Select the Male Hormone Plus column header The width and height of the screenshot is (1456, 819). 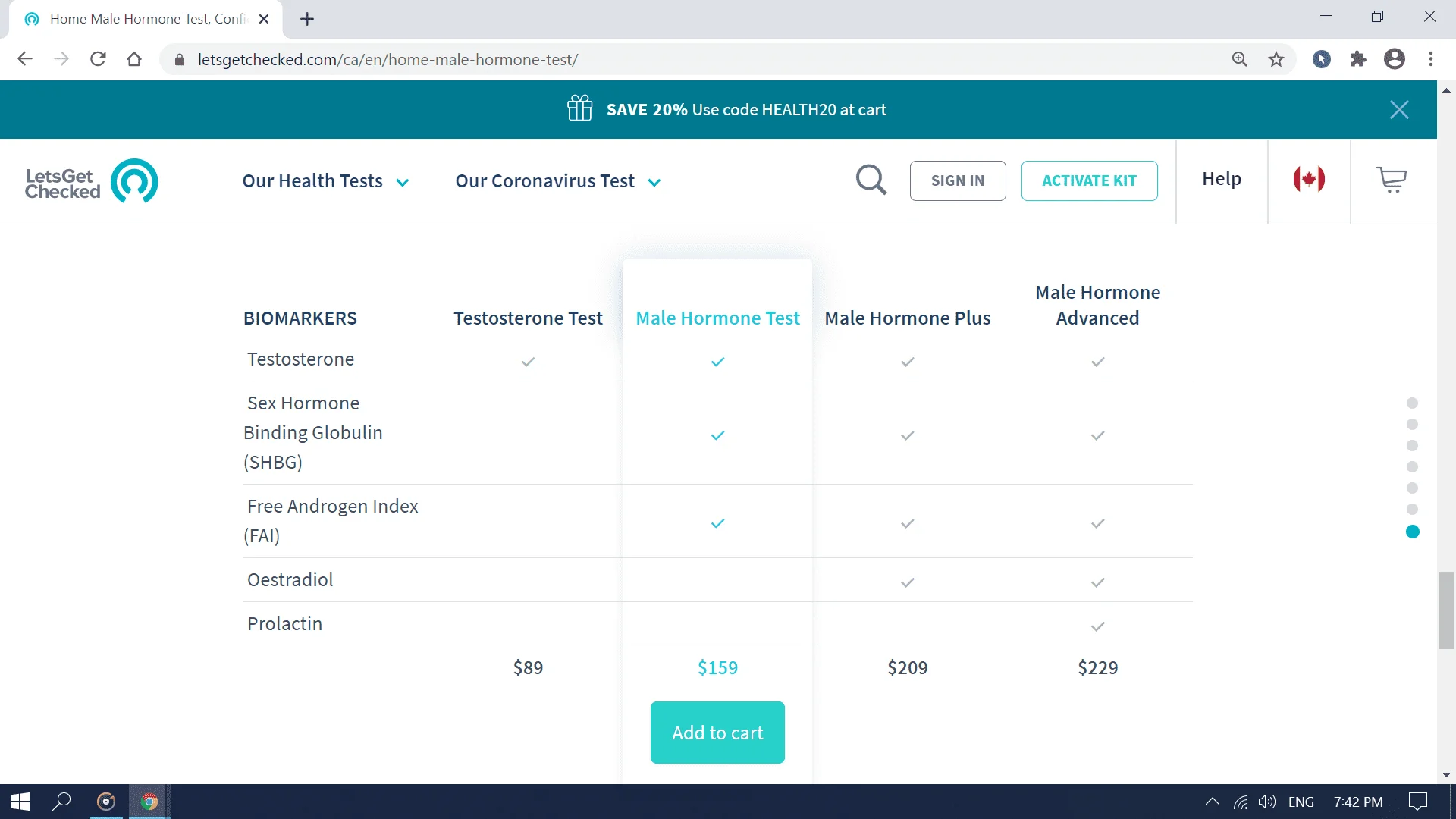coord(908,318)
